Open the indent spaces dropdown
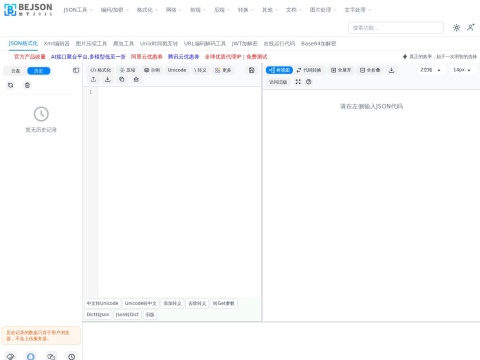Viewport: 480px width, 360px height. pos(430,70)
